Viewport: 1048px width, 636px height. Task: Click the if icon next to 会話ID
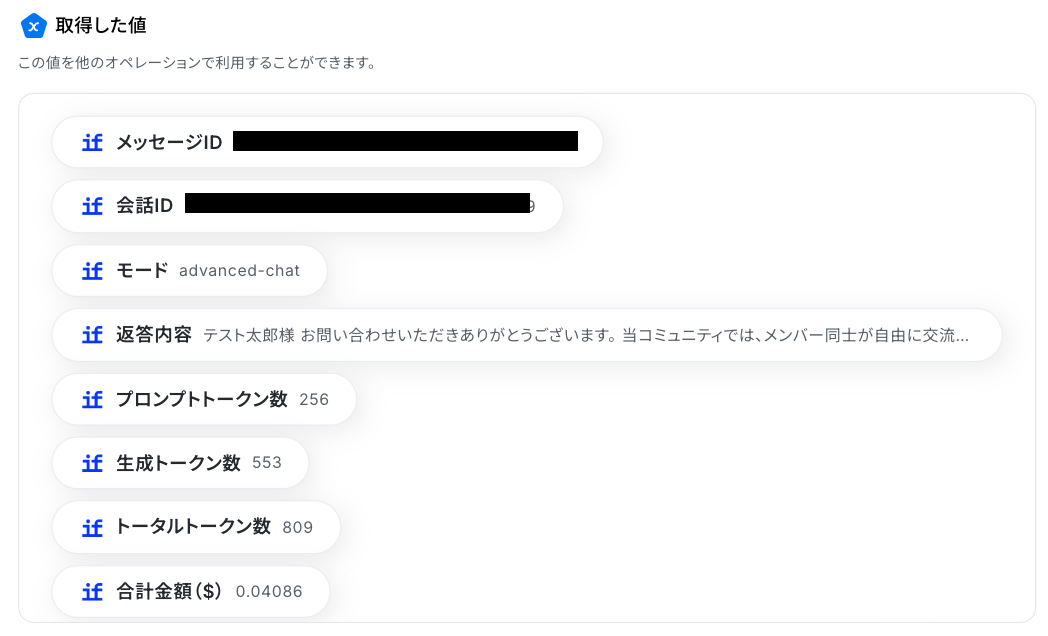click(x=92, y=206)
